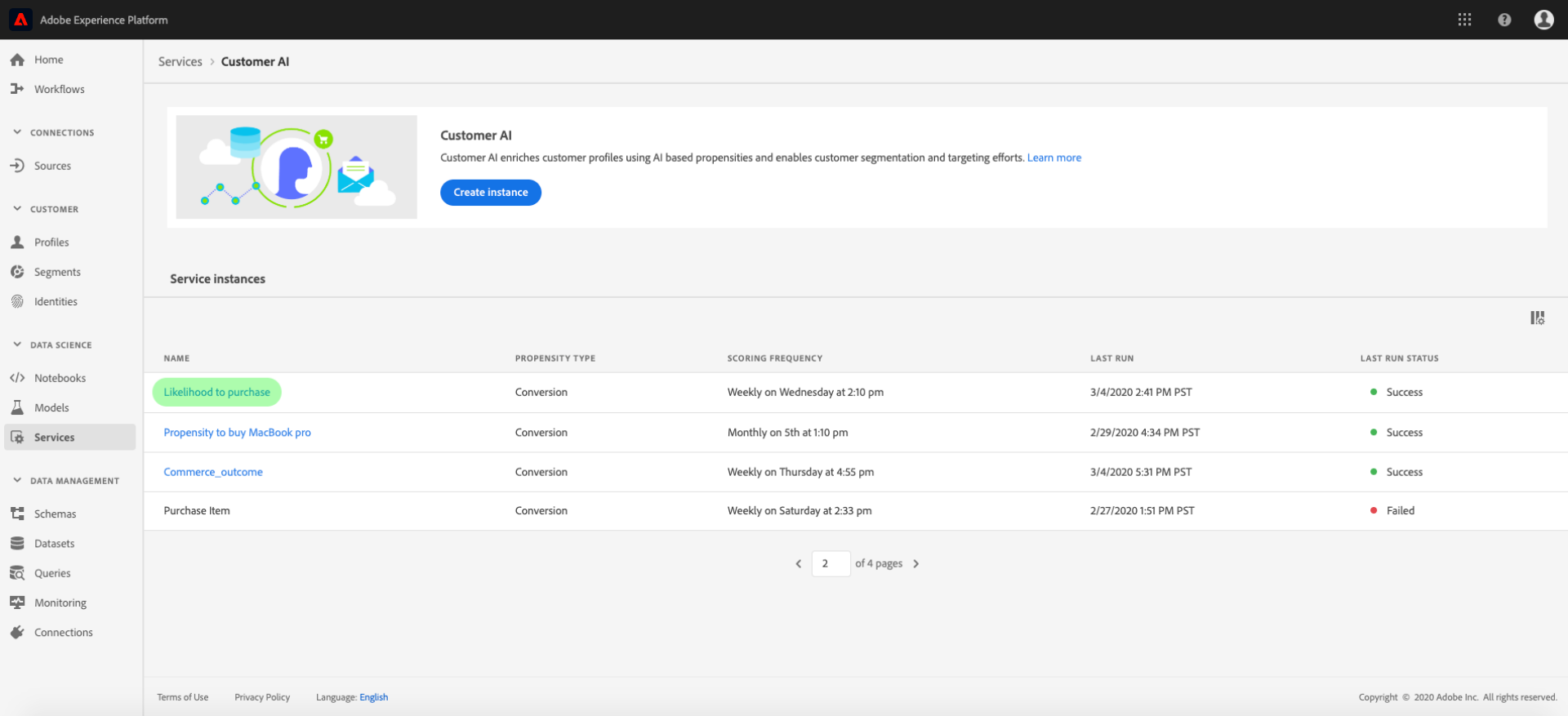Click the Workflows sidebar icon

click(x=17, y=89)
